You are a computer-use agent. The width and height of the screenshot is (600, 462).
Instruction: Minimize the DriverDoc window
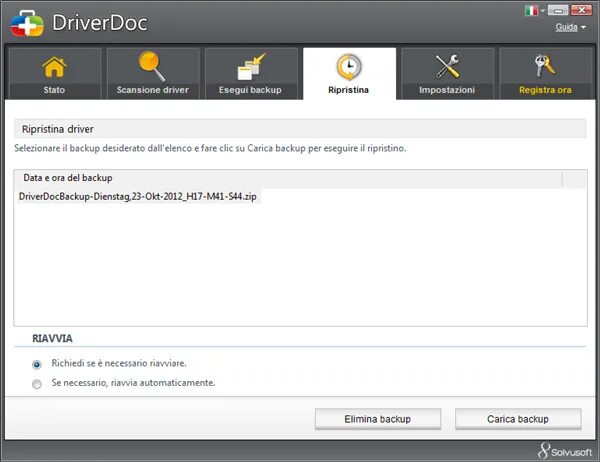558,10
